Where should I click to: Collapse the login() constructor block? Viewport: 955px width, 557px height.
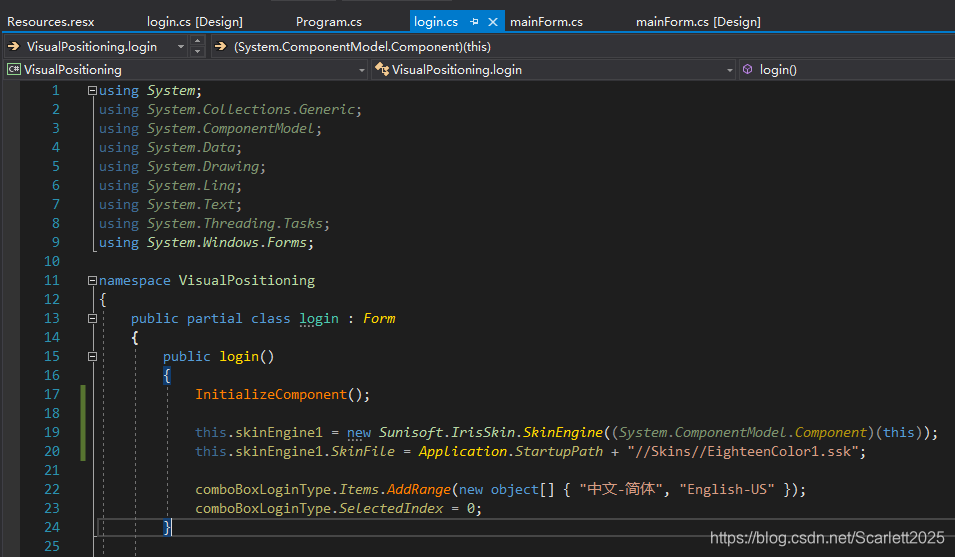point(92,356)
